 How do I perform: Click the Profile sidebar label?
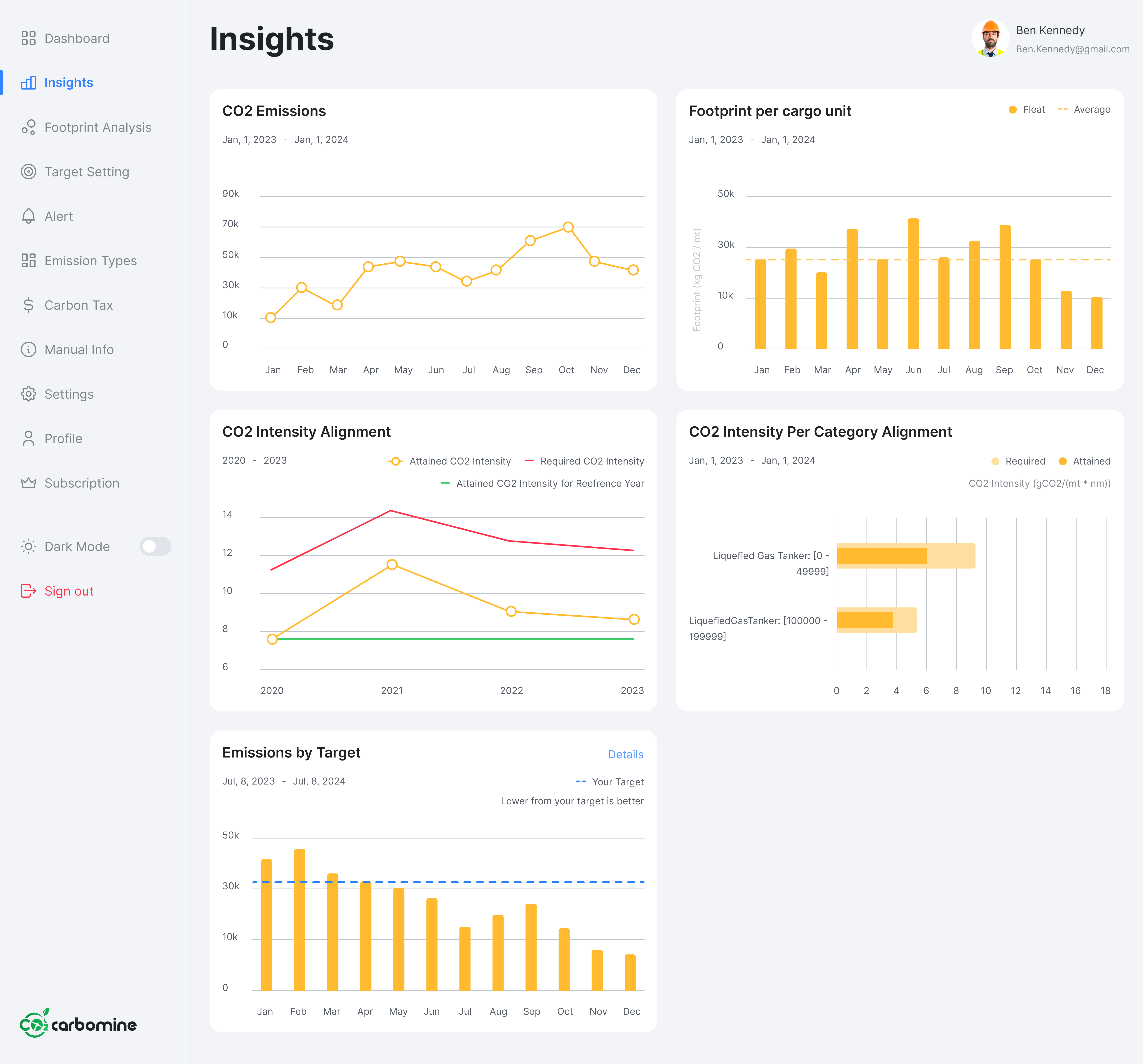click(63, 439)
